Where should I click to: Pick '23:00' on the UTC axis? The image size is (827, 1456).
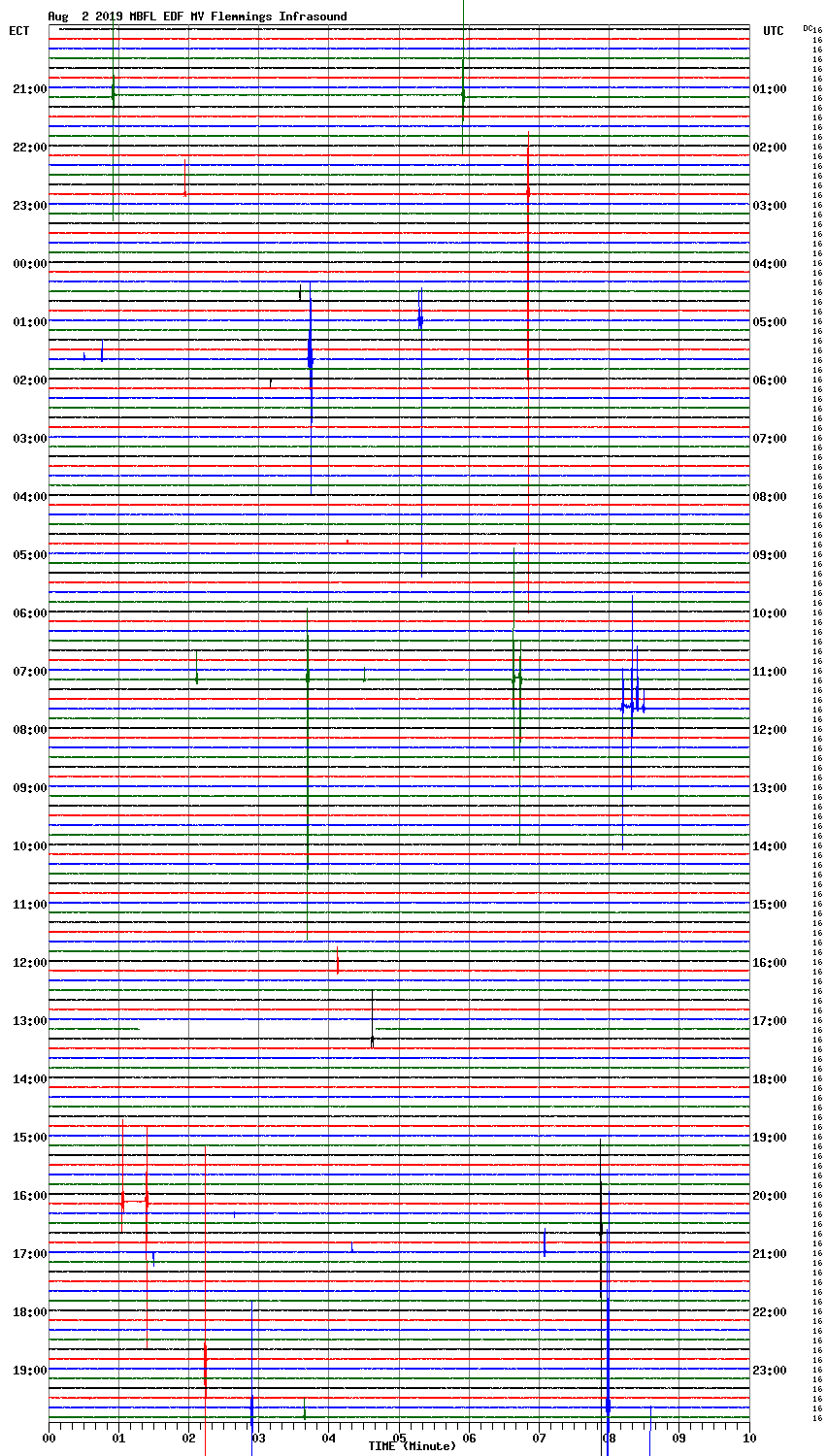coord(770,1371)
